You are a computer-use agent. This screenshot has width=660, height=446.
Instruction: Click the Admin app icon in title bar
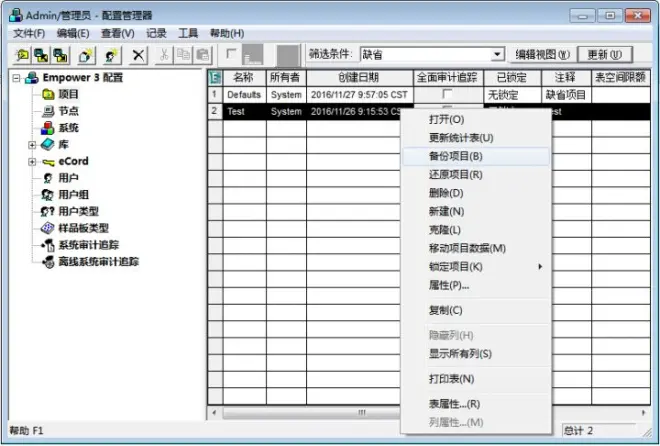click(16, 16)
